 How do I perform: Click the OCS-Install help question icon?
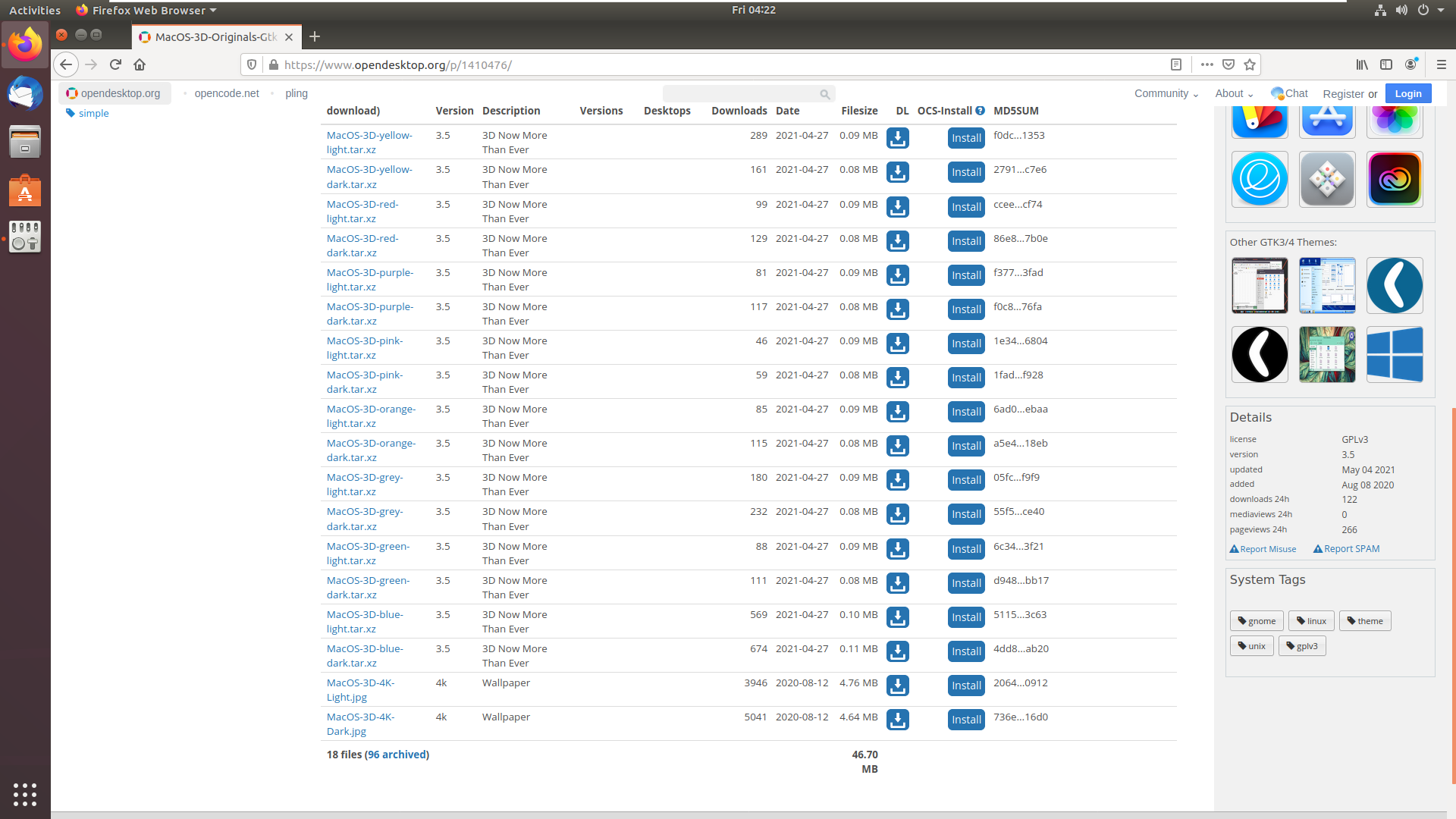[980, 111]
